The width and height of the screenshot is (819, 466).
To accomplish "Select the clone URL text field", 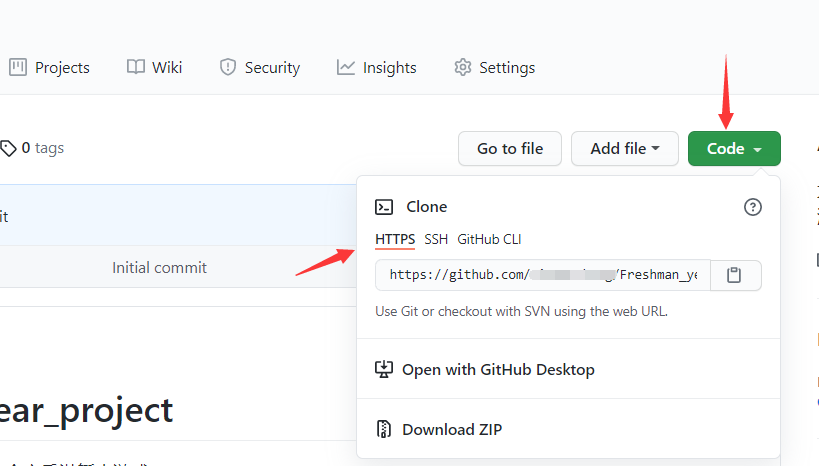I will pos(543,275).
